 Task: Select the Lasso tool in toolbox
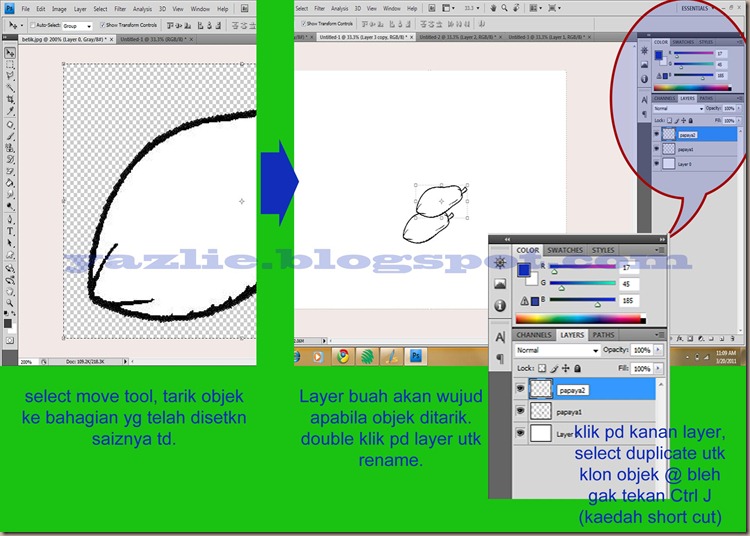(x=10, y=76)
